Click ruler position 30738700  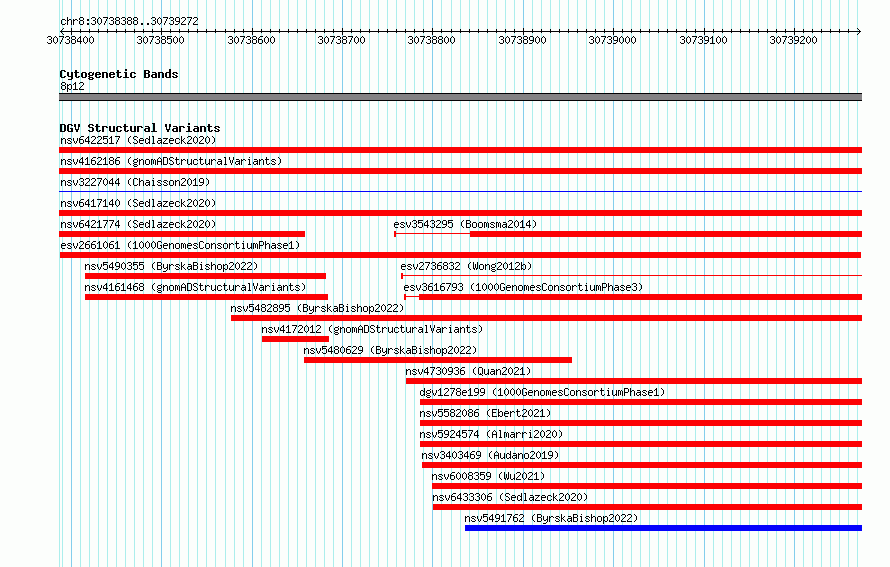point(342,40)
